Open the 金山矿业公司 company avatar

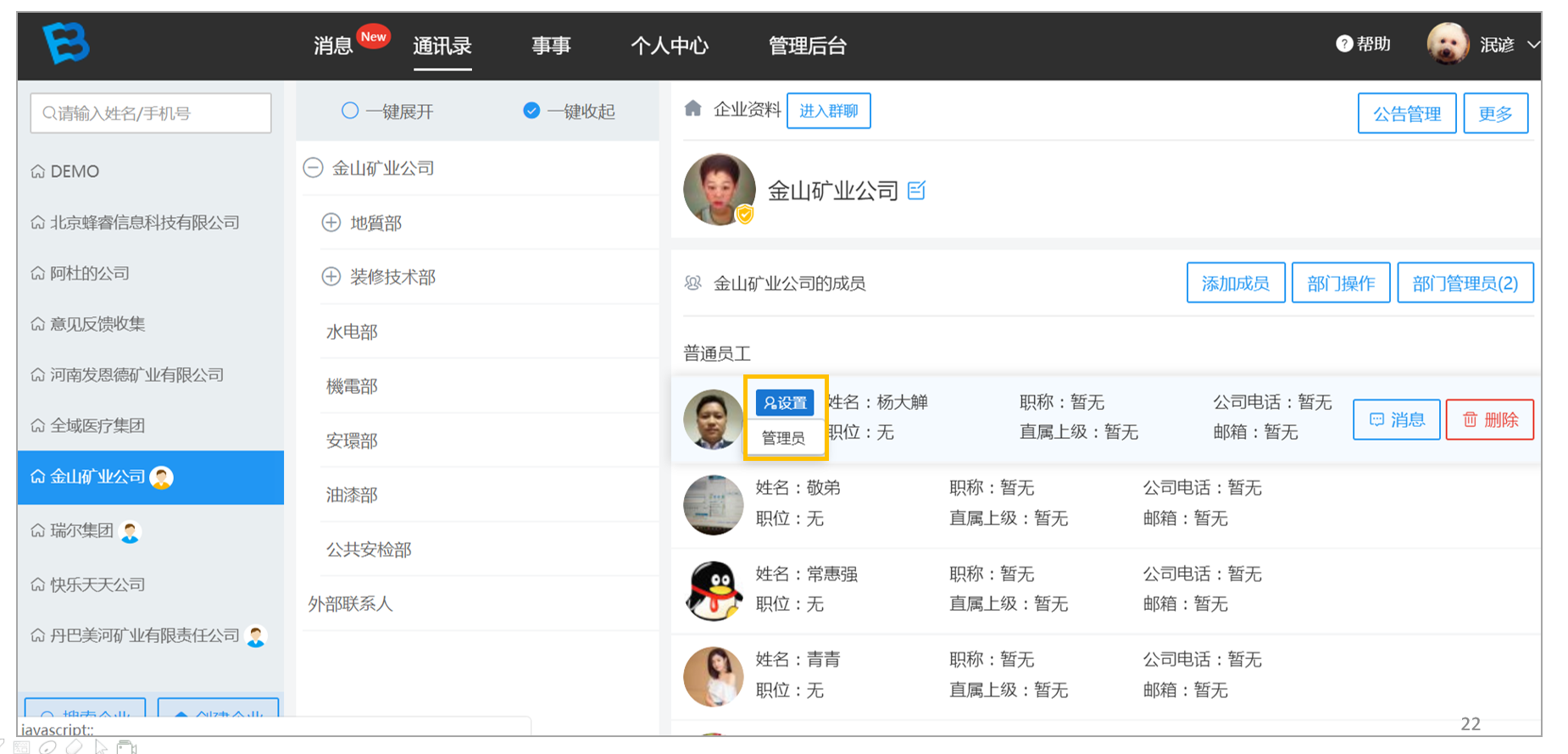pyautogui.click(x=719, y=190)
